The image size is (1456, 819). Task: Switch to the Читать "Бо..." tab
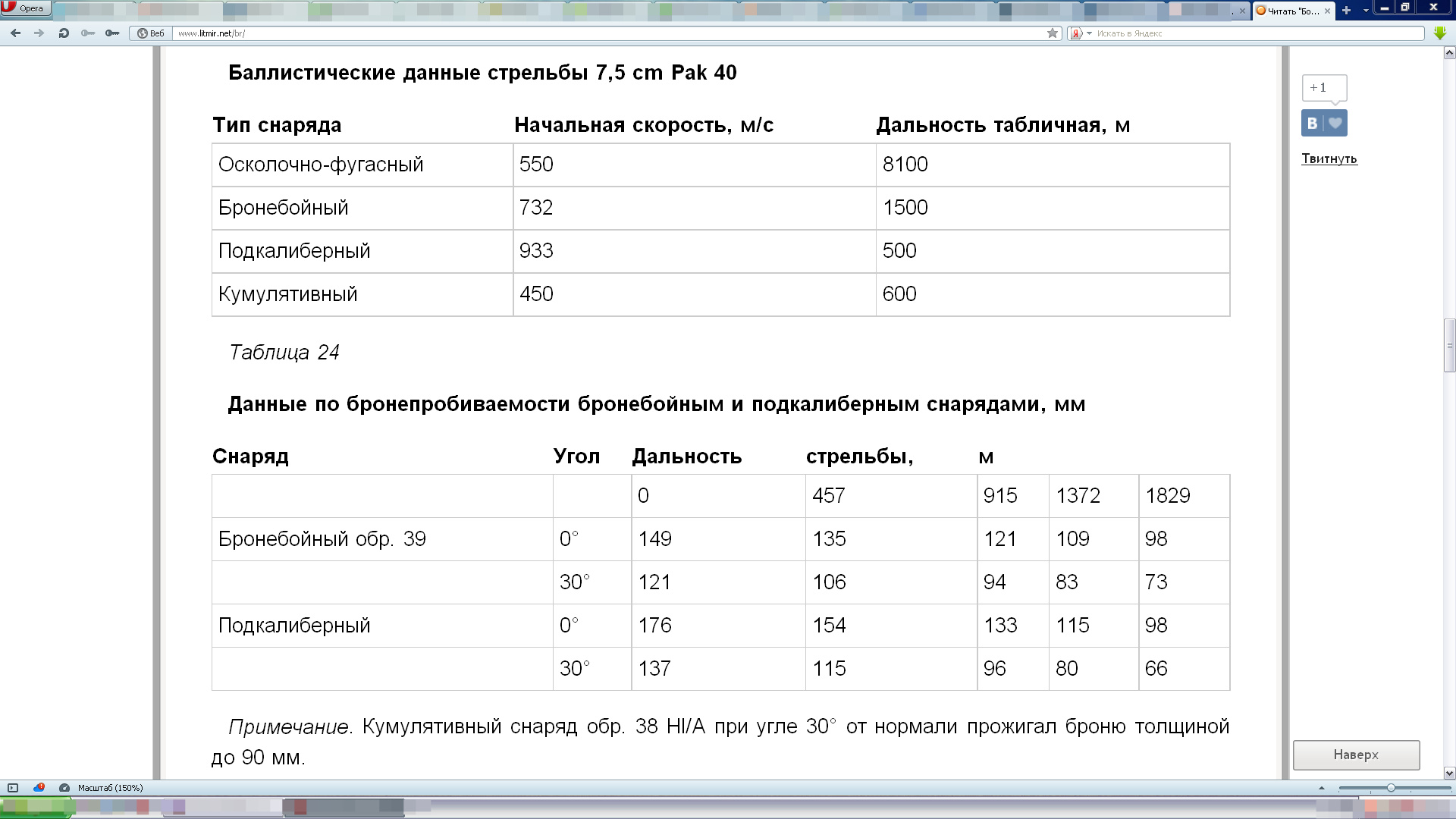point(1288,11)
